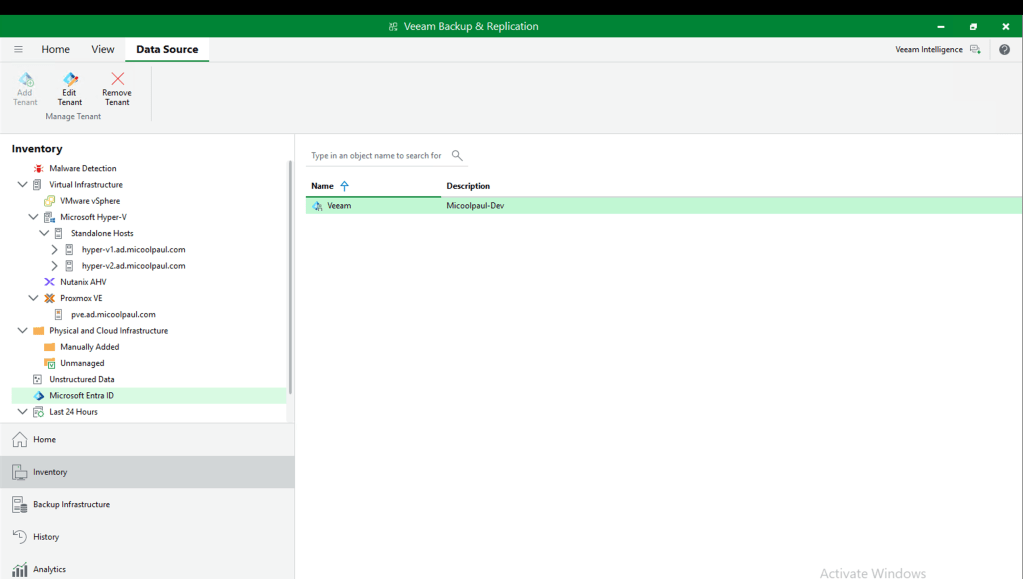Click the Home house icon in navigation
This screenshot has width=1023, height=579.
click(20, 439)
